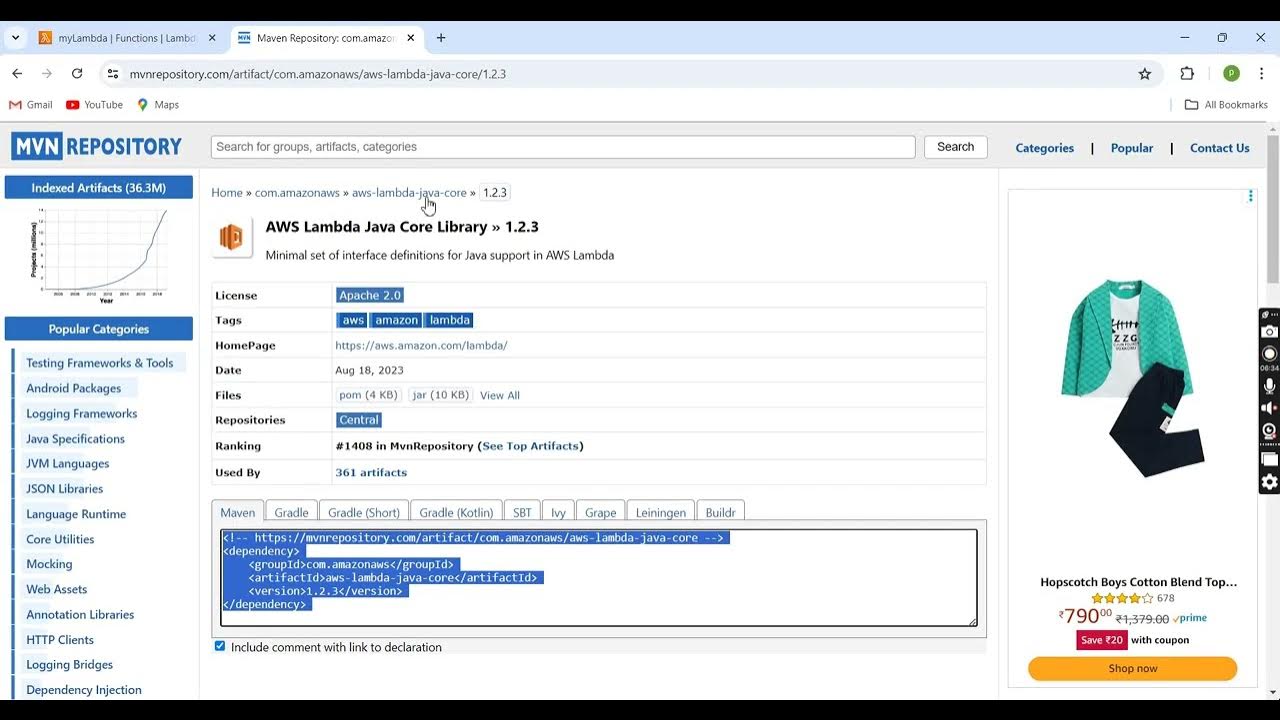Download the pom (4 KB) file
This screenshot has width=1280, height=720.
coord(369,395)
